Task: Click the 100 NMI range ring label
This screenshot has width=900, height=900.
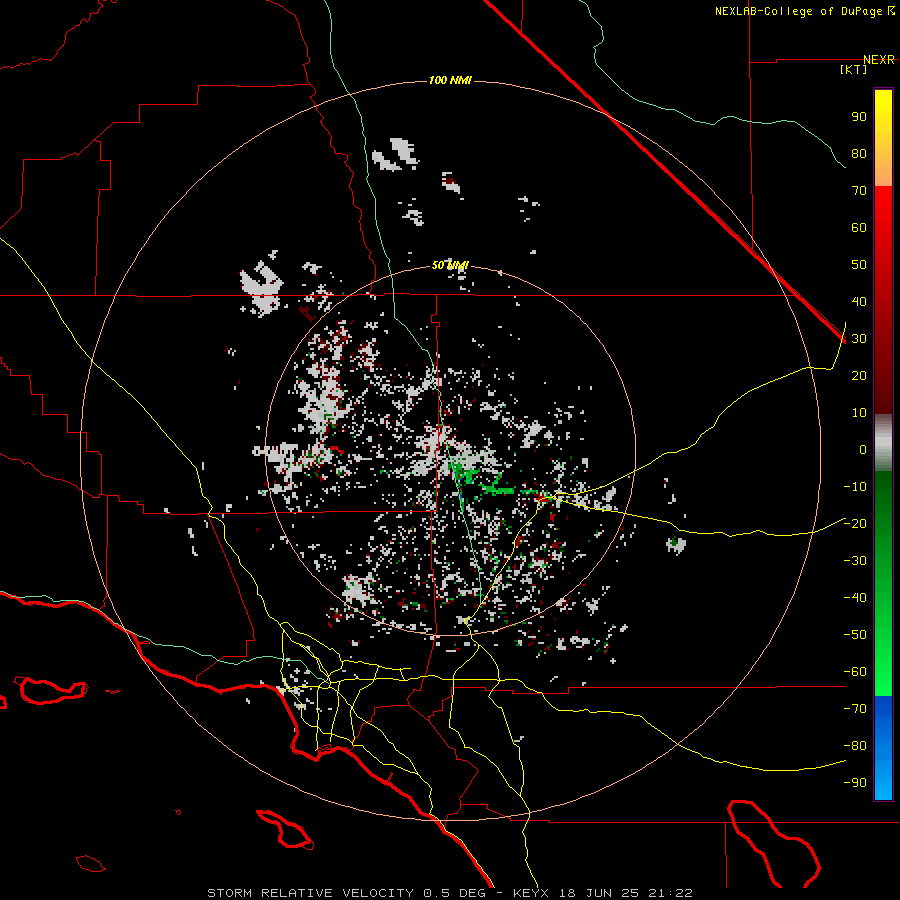Action: [450, 80]
